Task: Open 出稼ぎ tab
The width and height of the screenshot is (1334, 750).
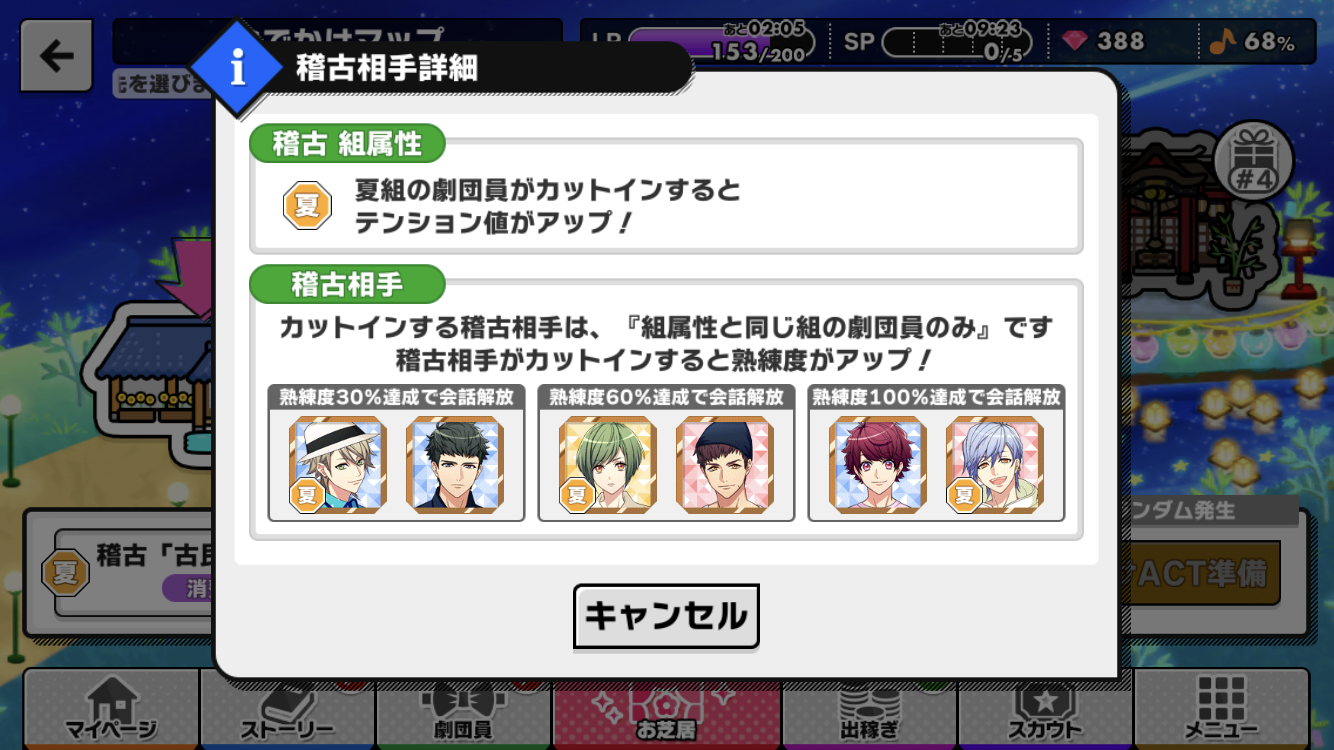Action: coord(870,708)
